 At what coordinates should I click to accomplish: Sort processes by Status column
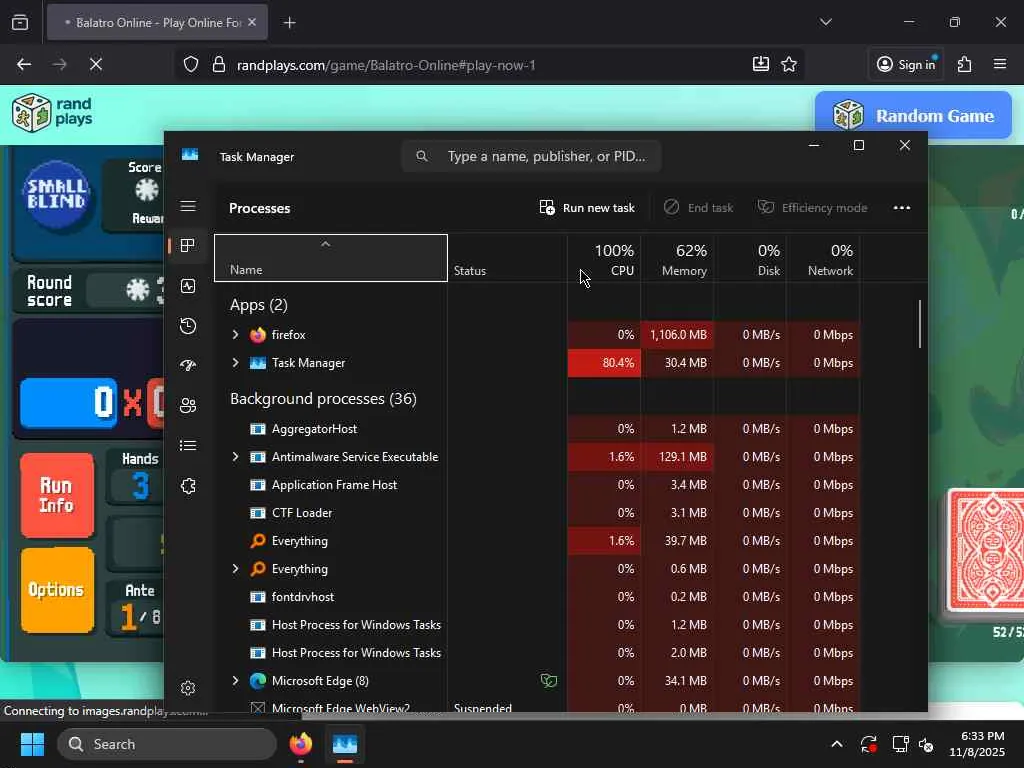click(507, 258)
